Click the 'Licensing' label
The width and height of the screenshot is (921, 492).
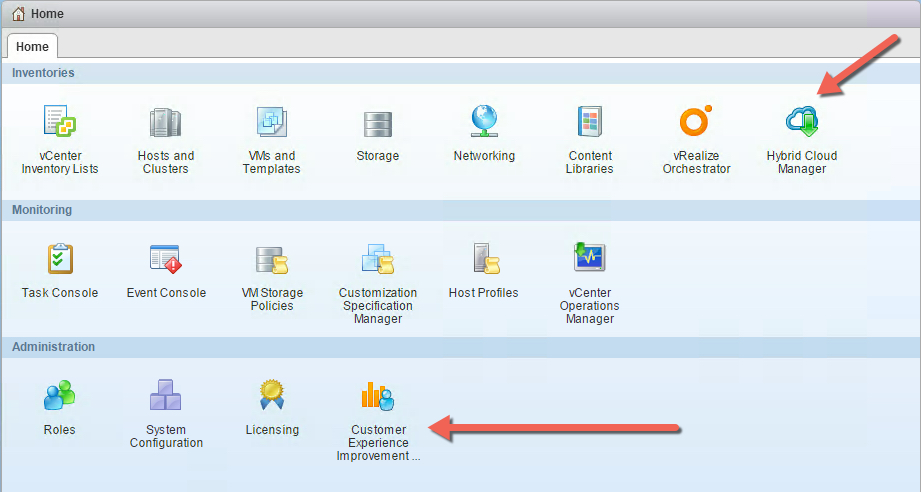[272, 430]
